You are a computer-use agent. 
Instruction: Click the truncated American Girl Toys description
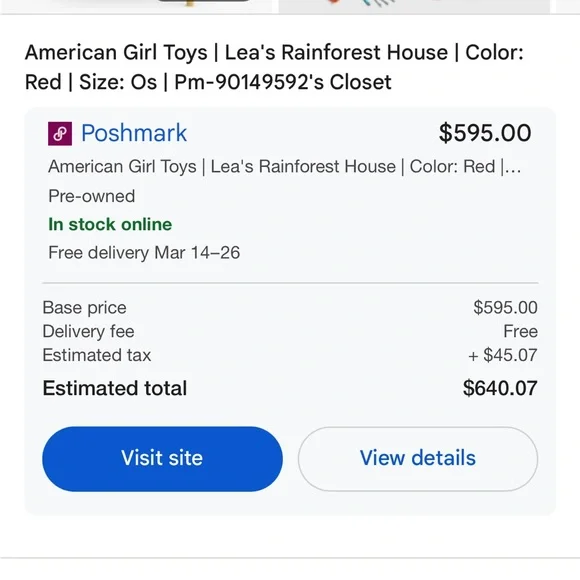[x=284, y=166]
